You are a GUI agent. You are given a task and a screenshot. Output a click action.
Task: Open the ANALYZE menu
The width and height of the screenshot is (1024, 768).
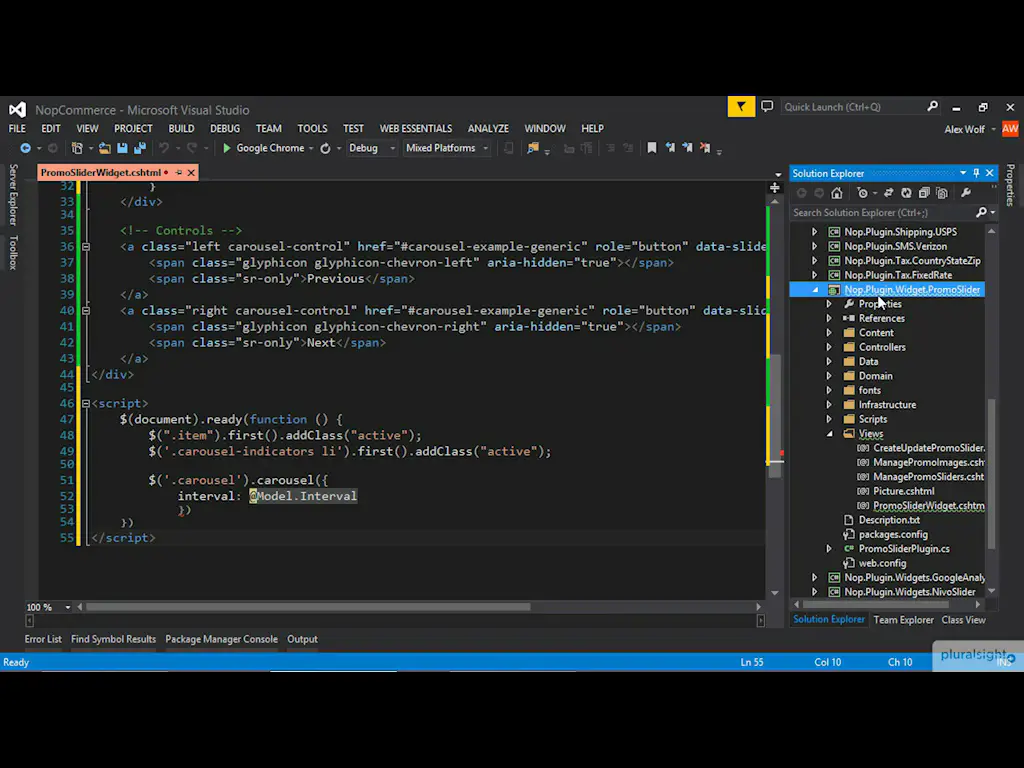pyautogui.click(x=488, y=129)
